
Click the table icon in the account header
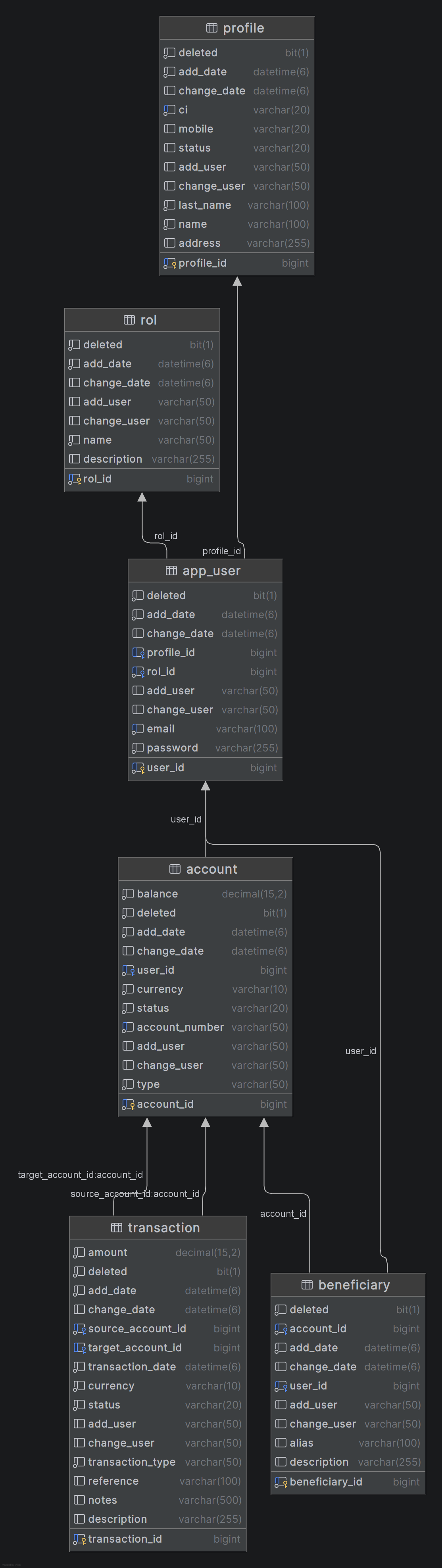pyautogui.click(x=175, y=869)
